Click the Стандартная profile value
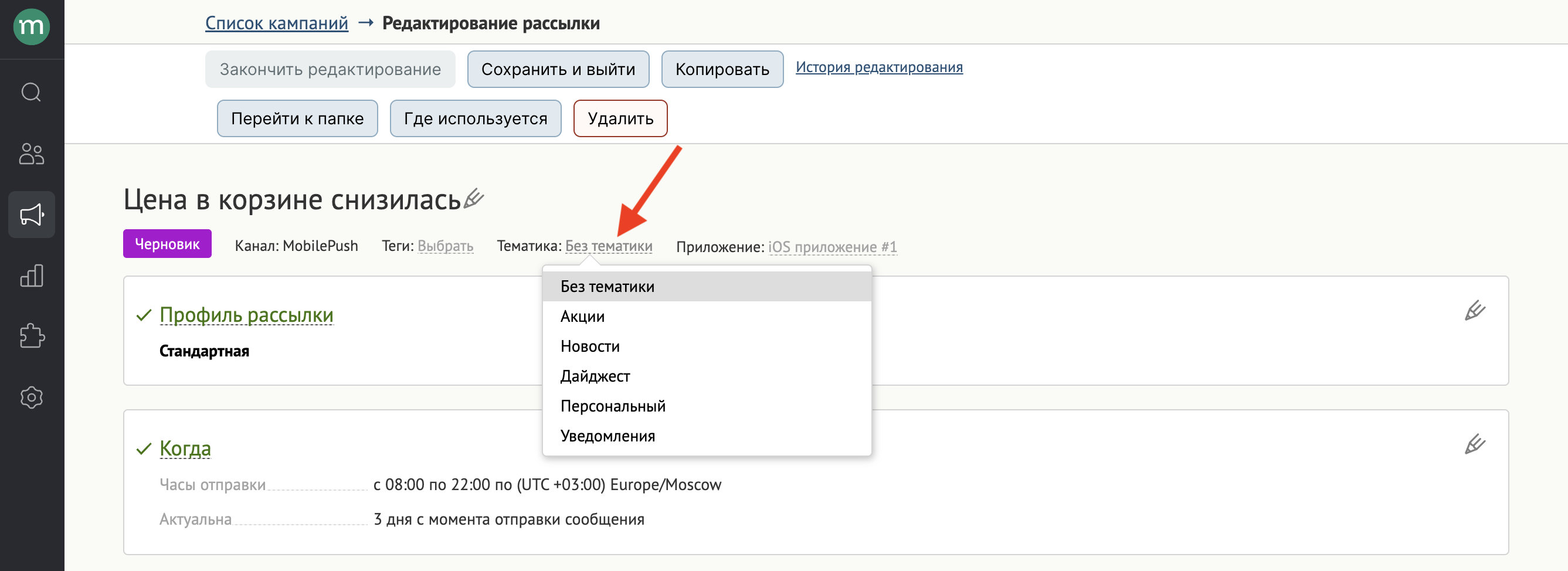1568x571 pixels. (204, 351)
